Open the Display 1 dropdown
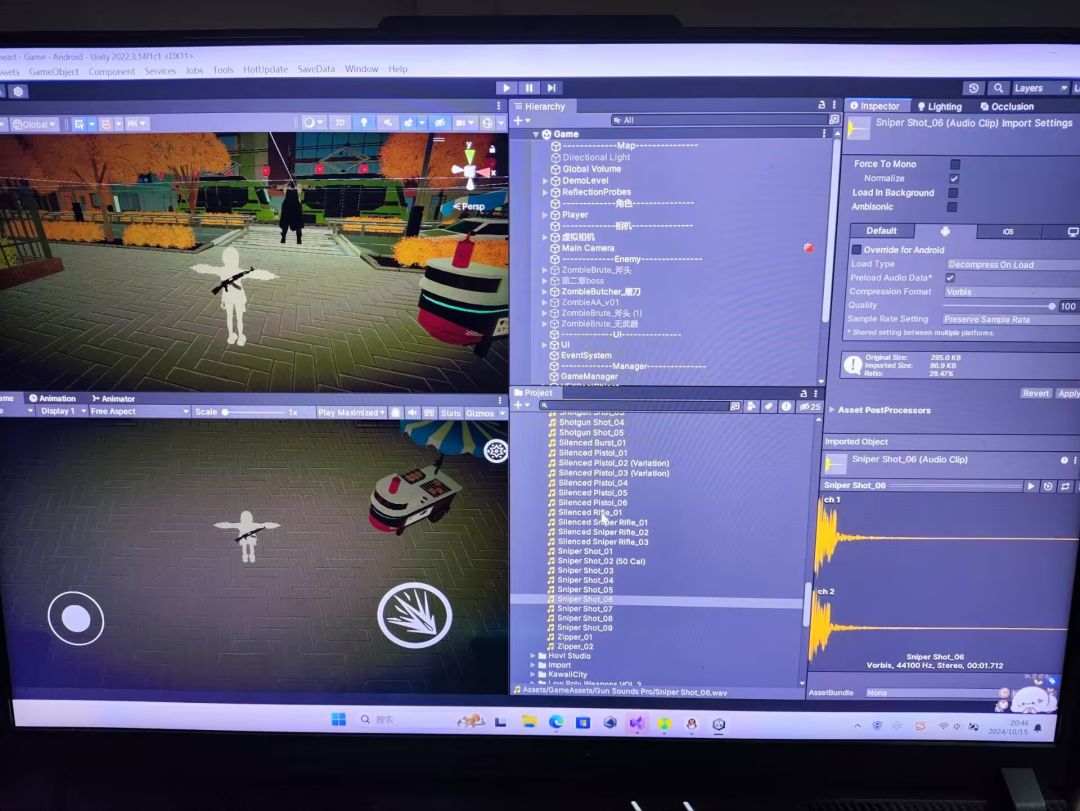1080x811 pixels. 62,411
